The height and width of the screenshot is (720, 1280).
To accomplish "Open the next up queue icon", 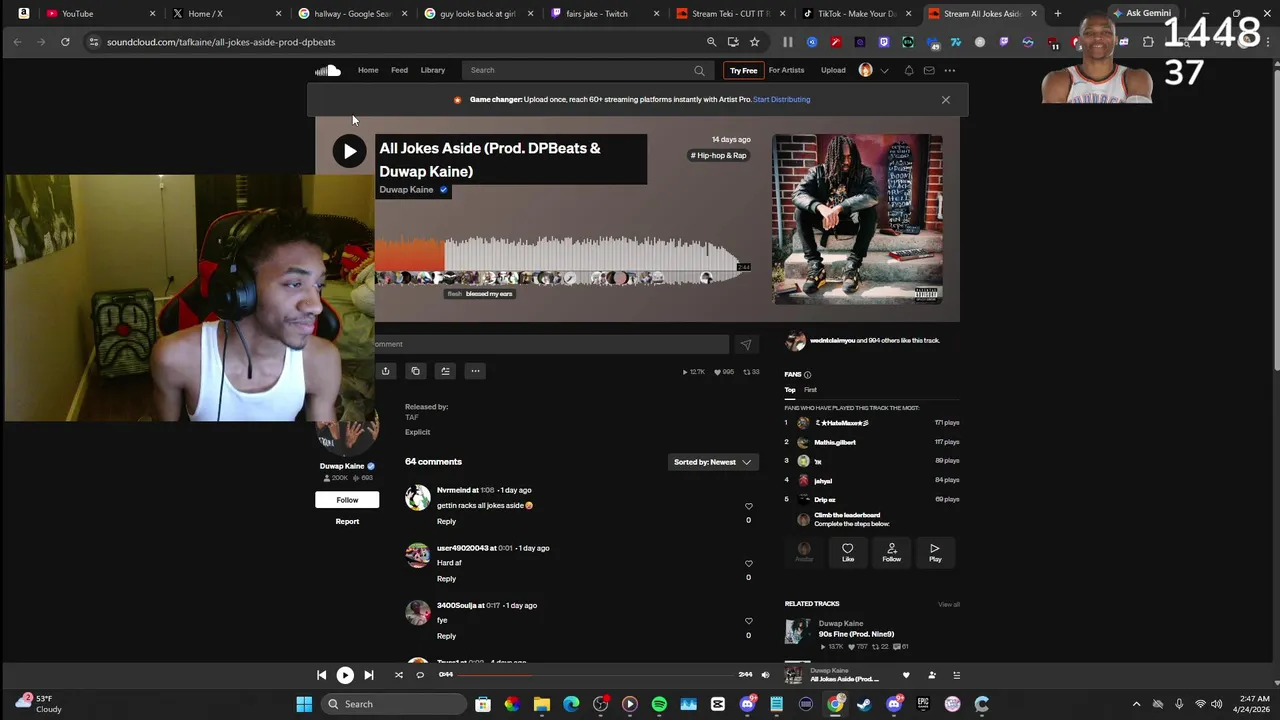I will (956, 675).
